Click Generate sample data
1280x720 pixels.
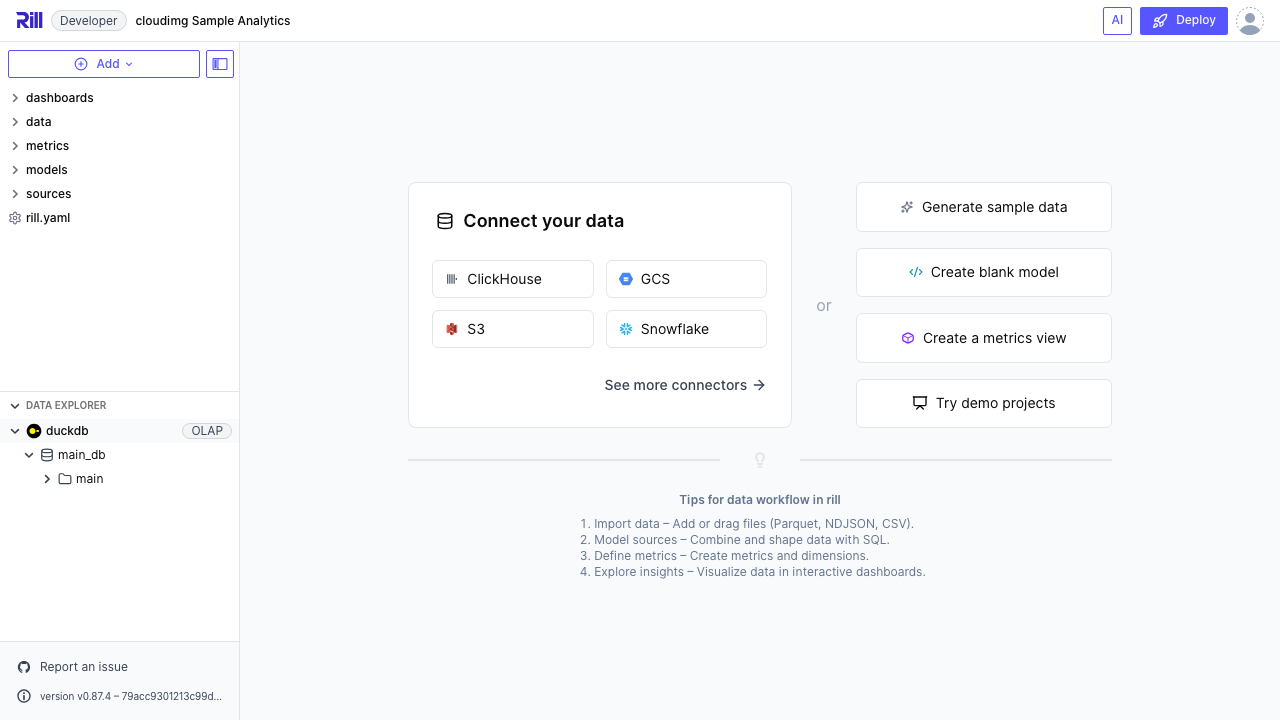[x=984, y=207]
